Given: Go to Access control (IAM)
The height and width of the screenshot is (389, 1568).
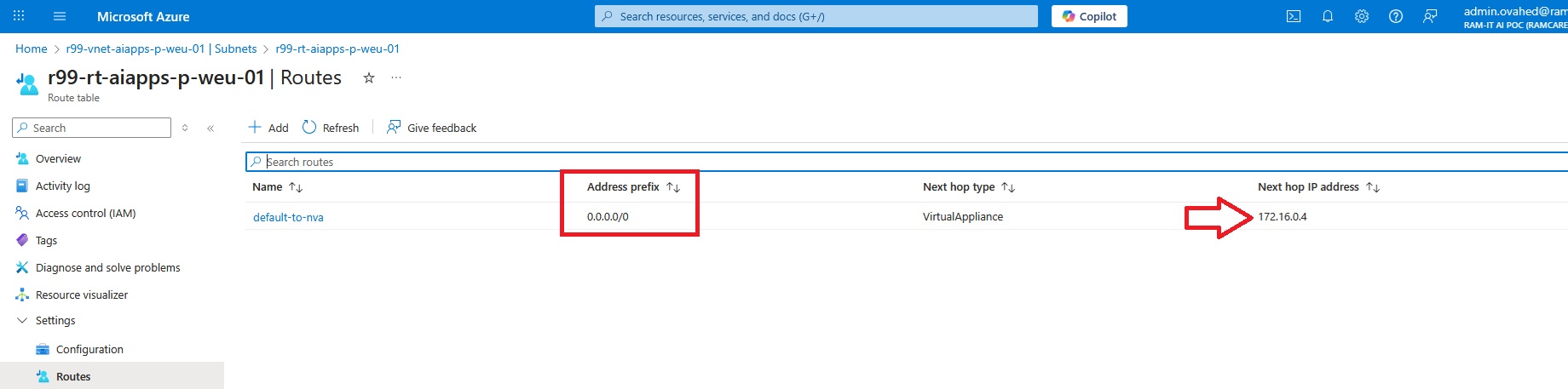Looking at the screenshot, I should tap(85, 213).
